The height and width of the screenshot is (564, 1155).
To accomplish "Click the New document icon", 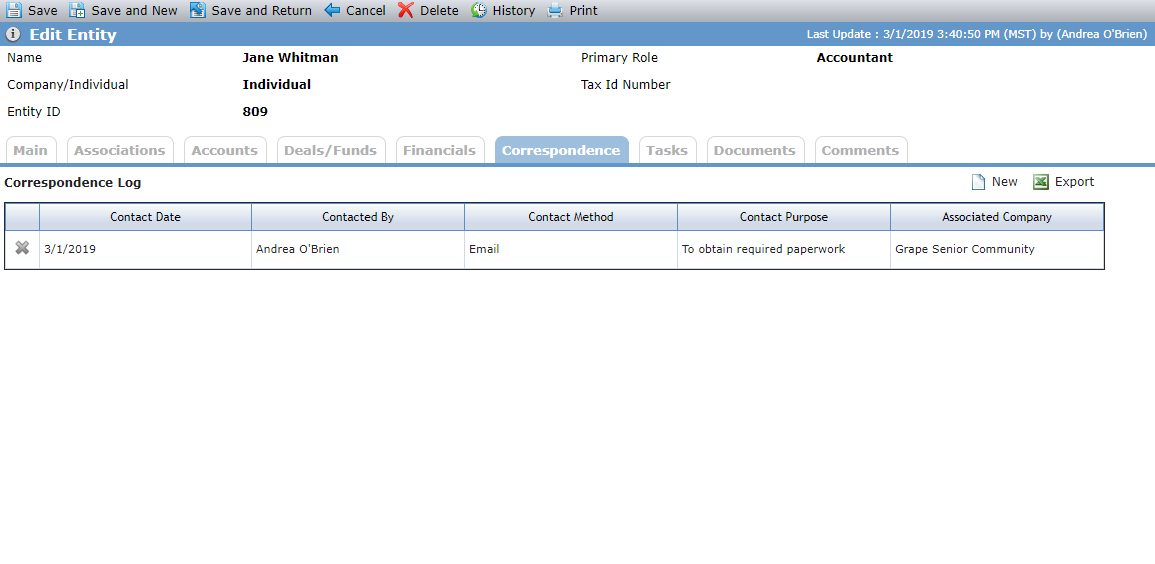I will pyautogui.click(x=978, y=182).
